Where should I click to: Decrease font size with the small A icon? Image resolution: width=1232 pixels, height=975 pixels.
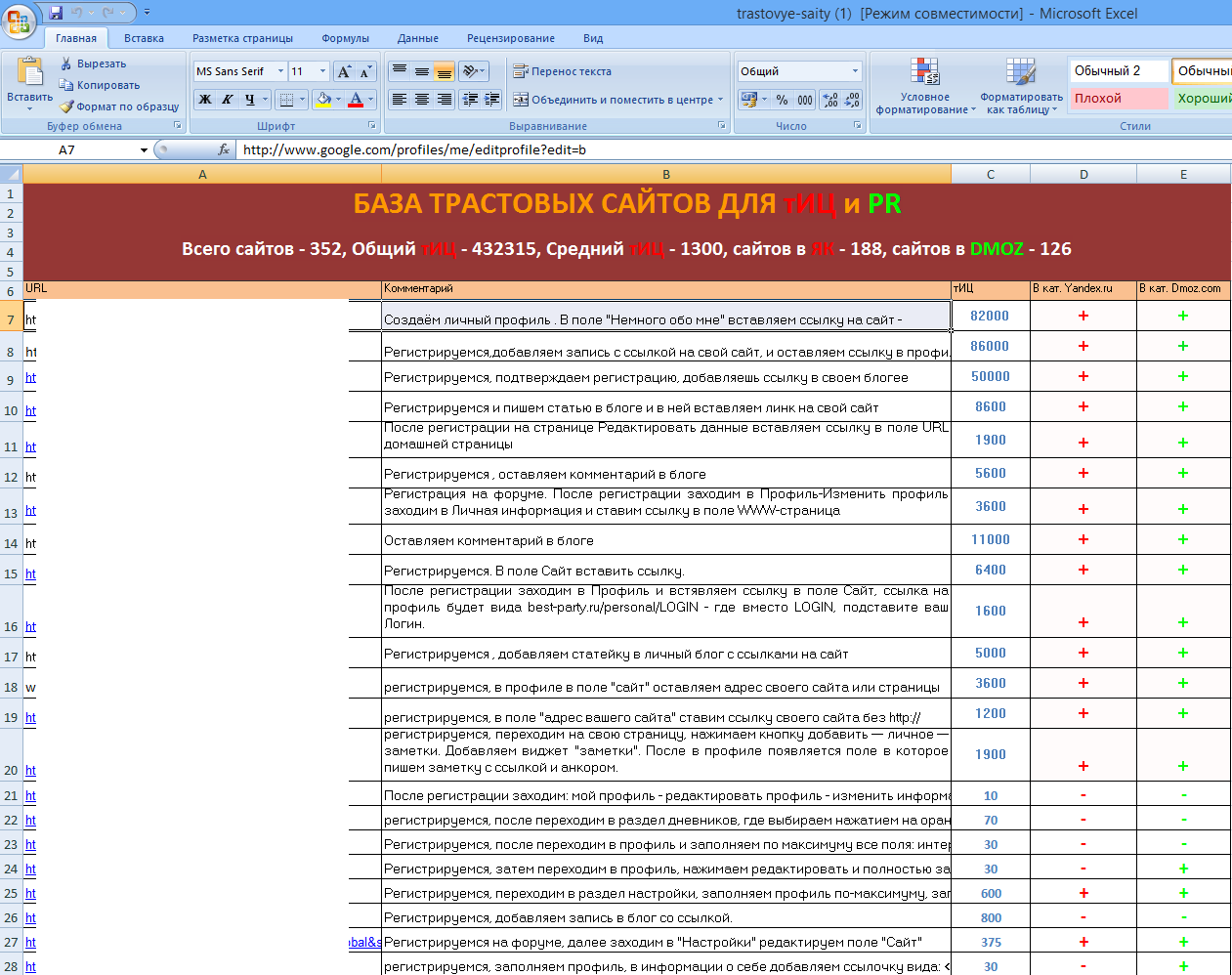point(365,71)
